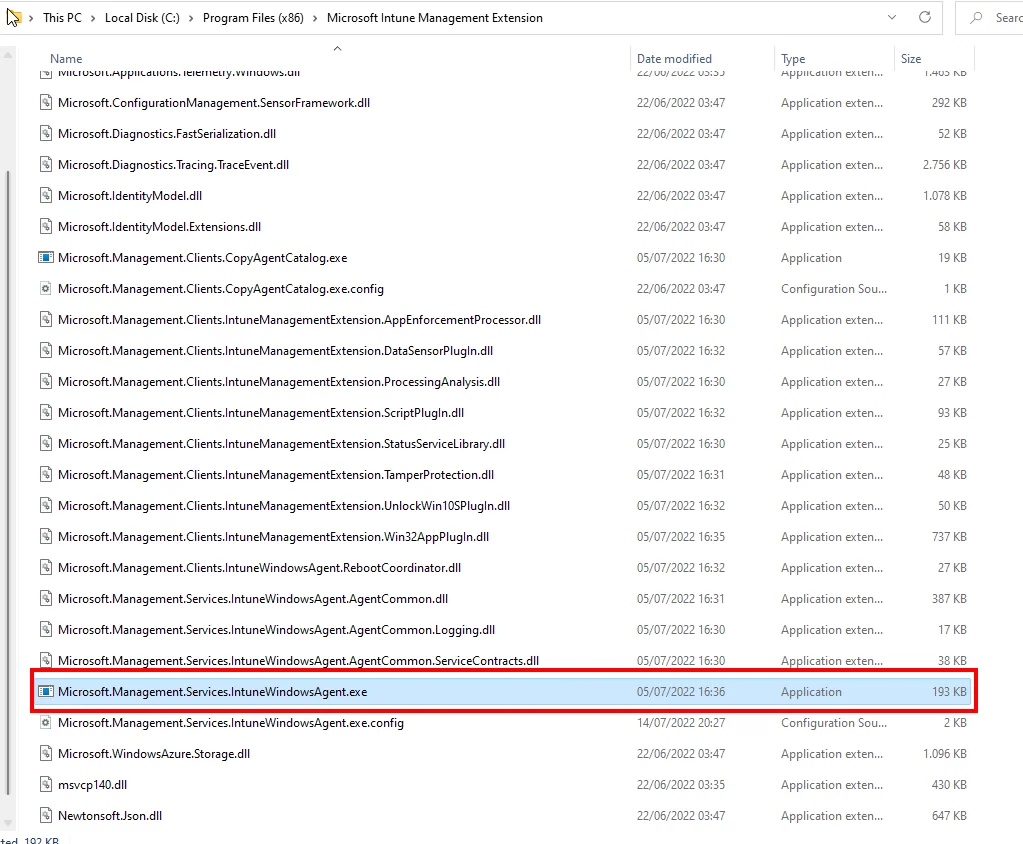Select file Microsoft.Diagnostics.Tracing.TraceEvent.dll

174,164
